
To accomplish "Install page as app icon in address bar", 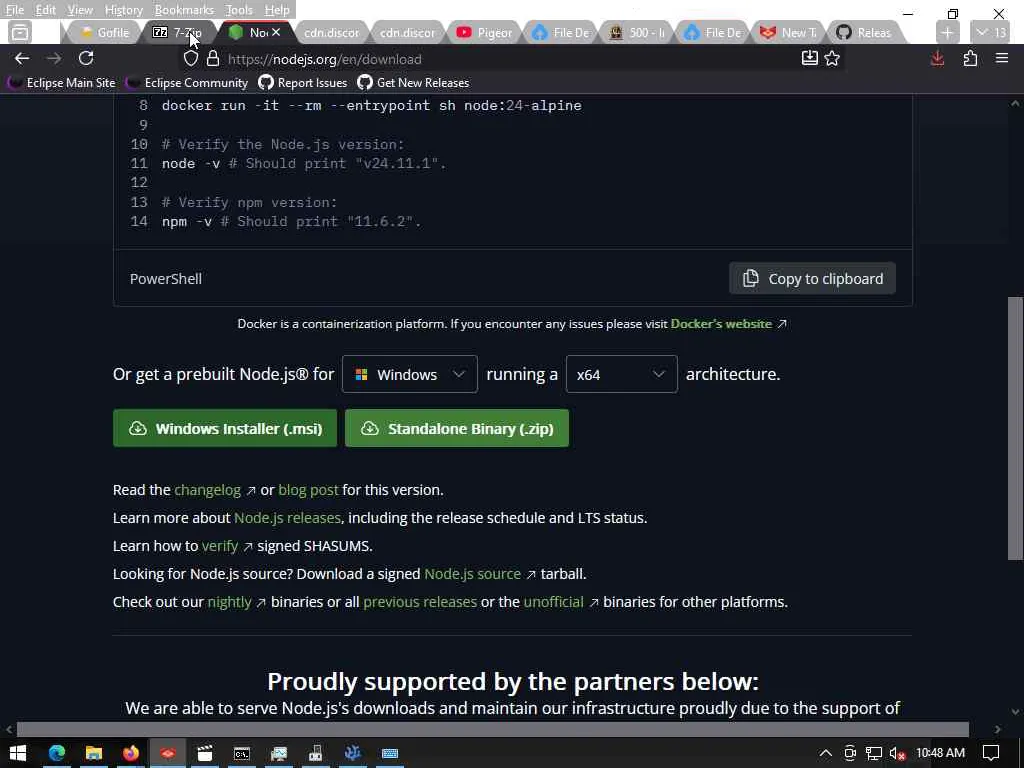I will pos(810,59).
